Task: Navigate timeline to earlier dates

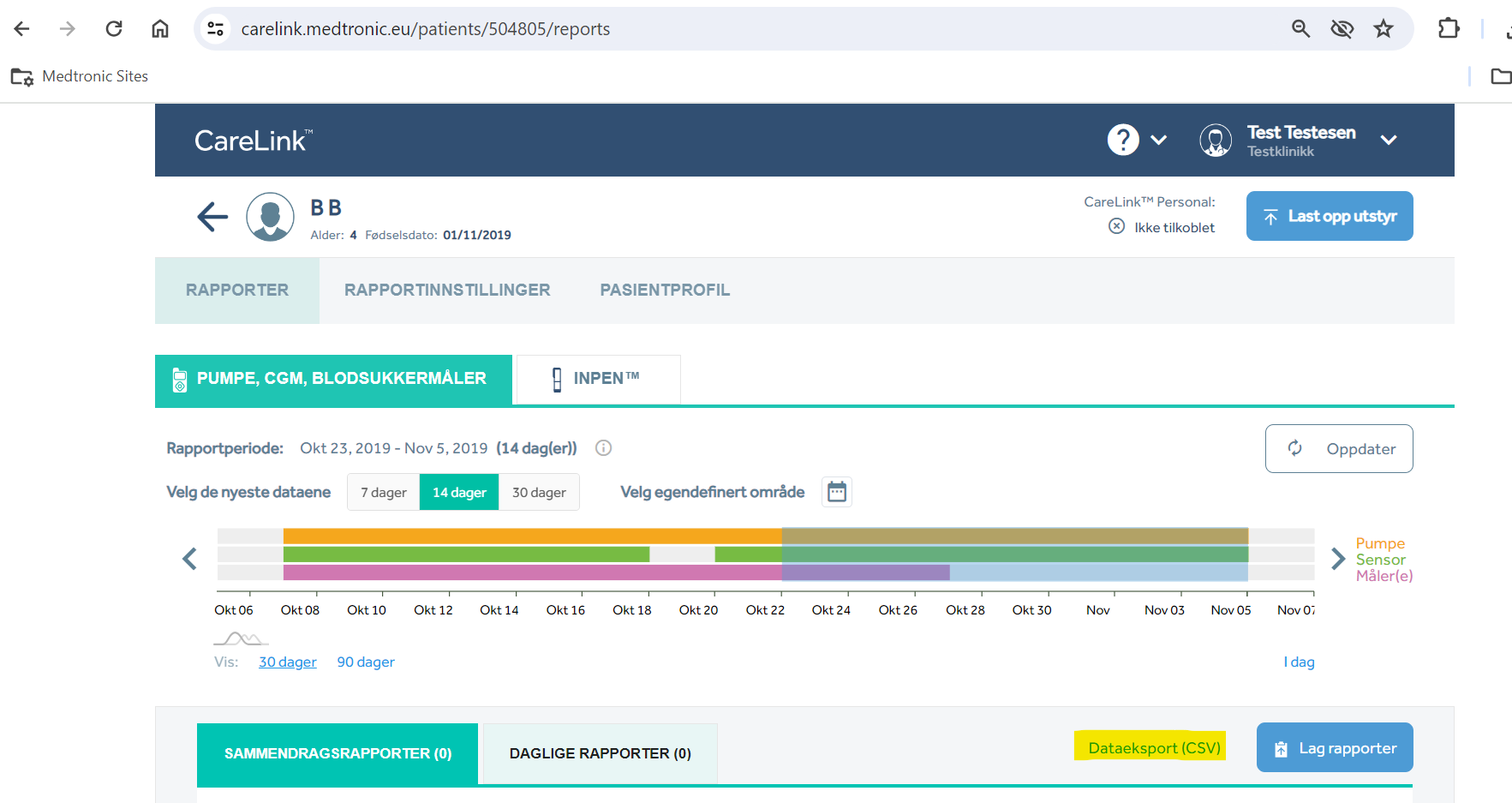Action: pyautogui.click(x=190, y=559)
